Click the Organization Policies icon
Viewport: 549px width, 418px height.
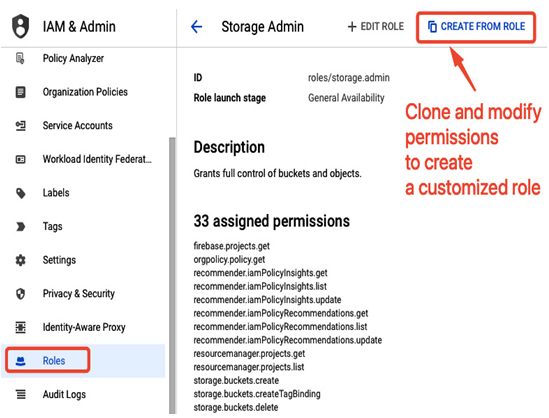click(20, 92)
